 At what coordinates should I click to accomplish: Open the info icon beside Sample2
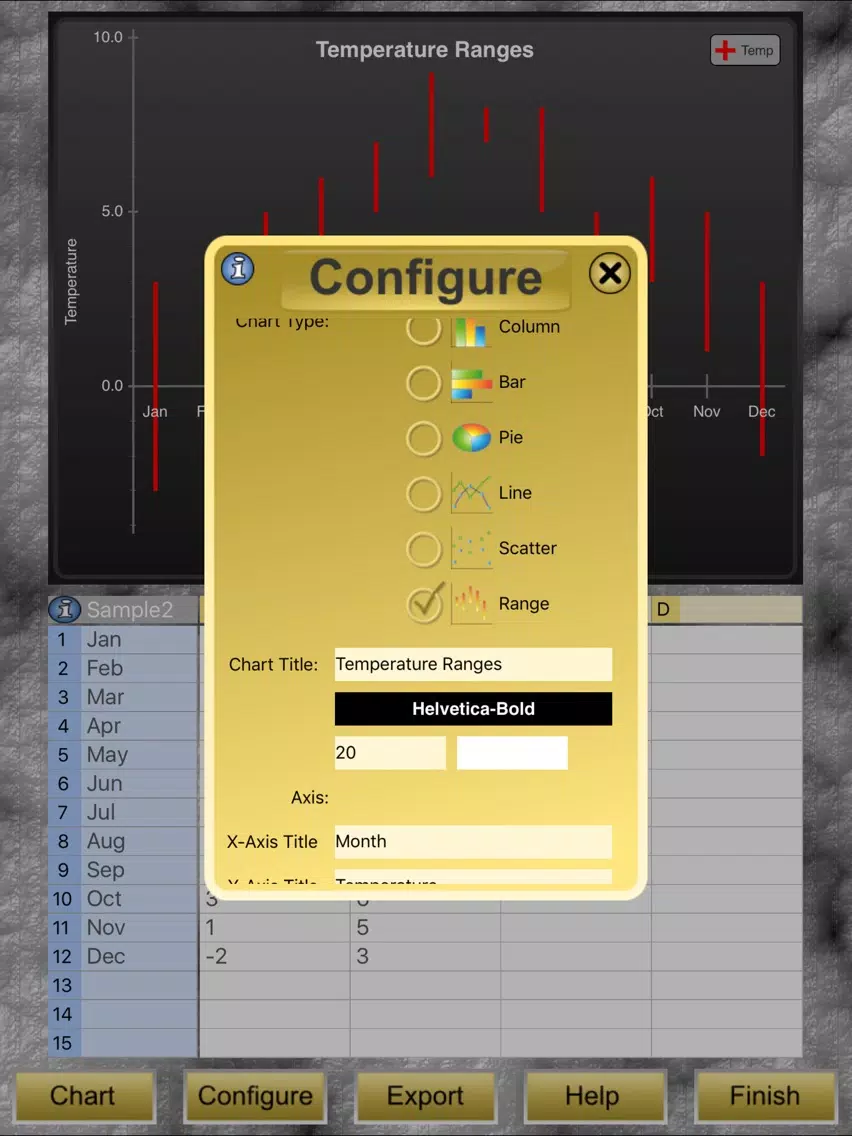point(64,609)
